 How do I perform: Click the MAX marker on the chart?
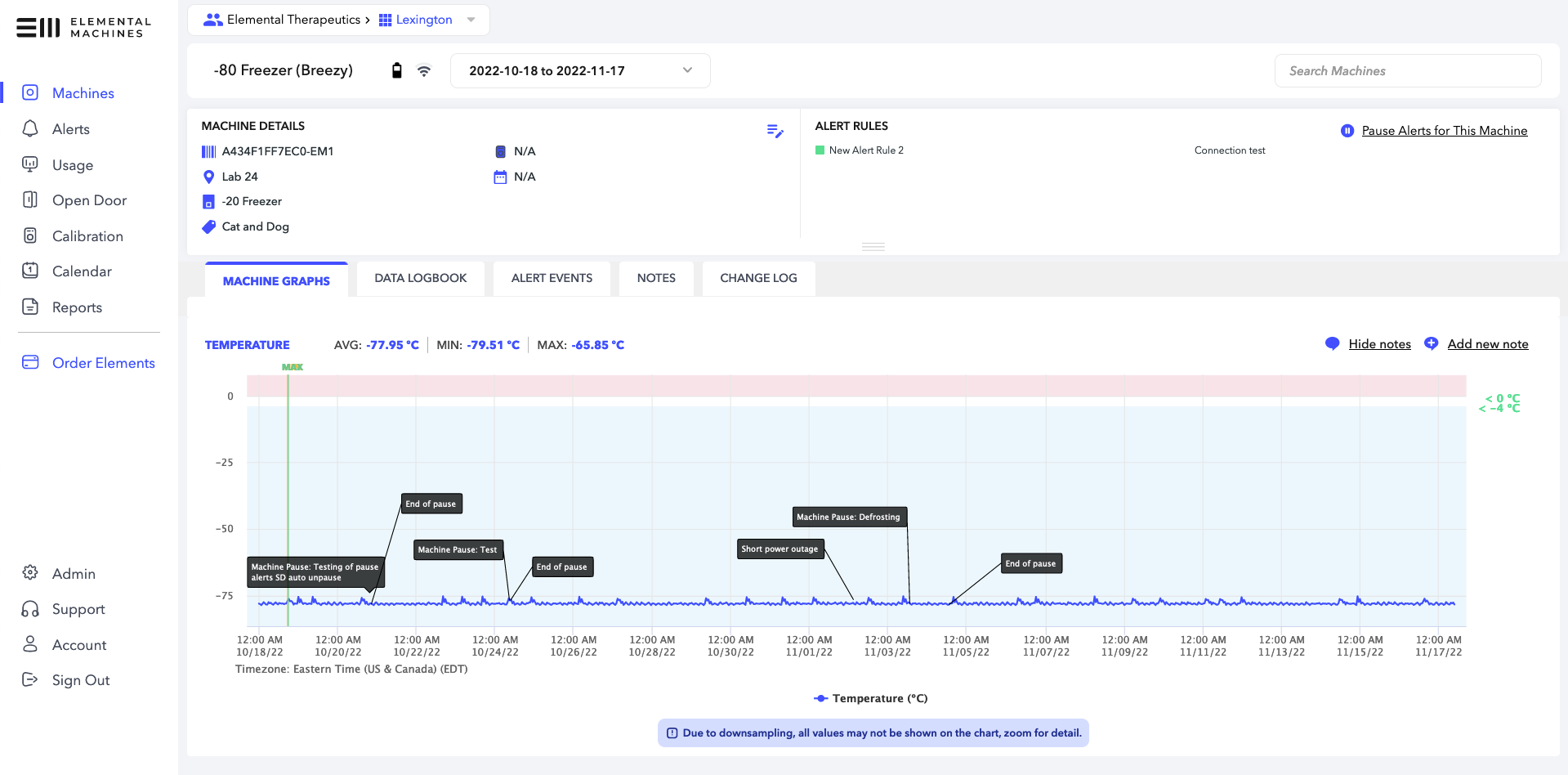coord(293,367)
